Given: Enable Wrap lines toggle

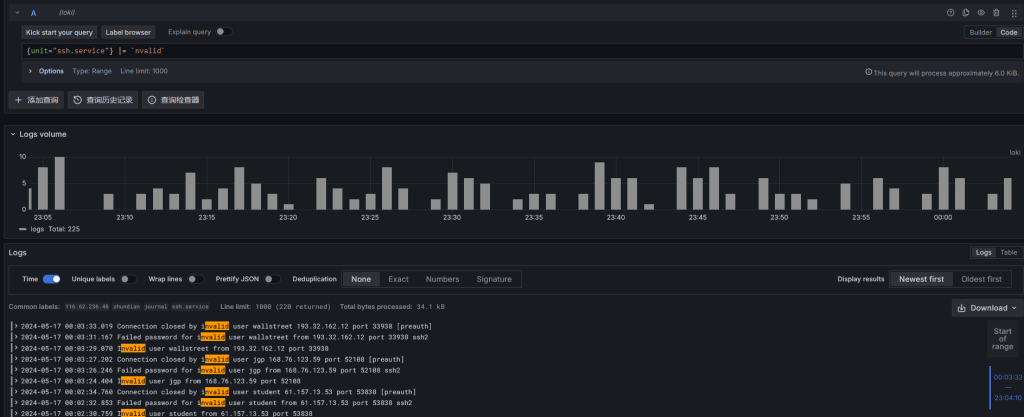Looking at the screenshot, I should [197, 279].
